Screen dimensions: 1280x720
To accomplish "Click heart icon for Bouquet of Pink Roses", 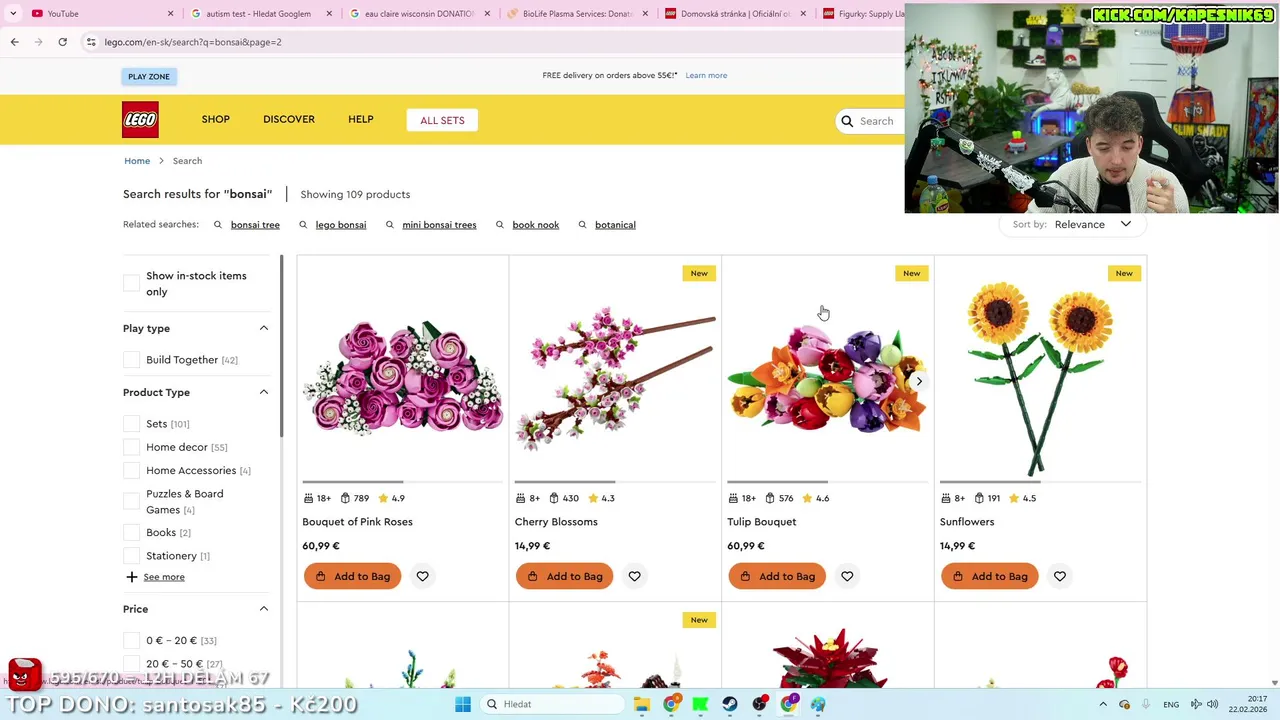I will tap(422, 576).
